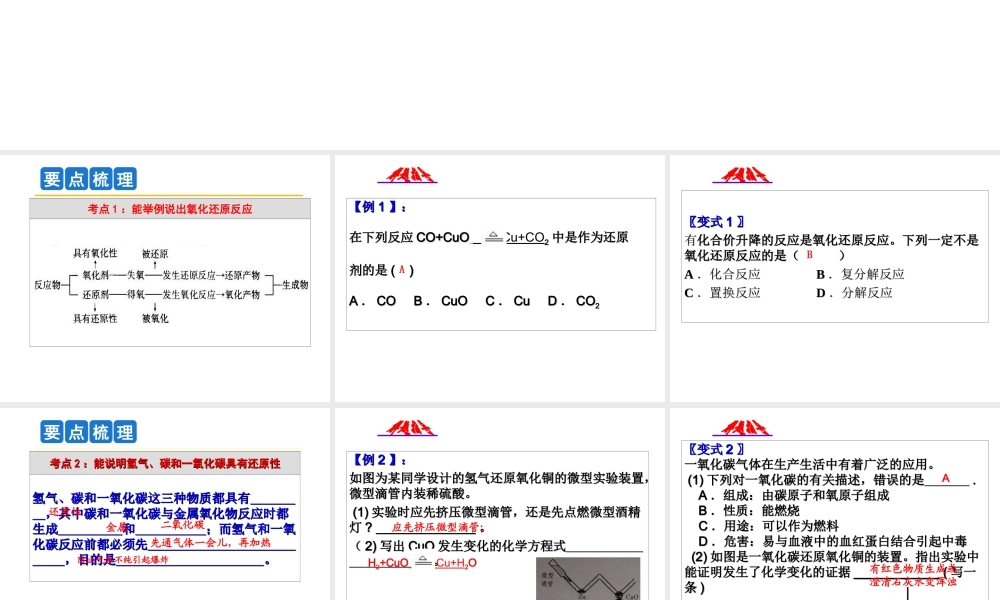Click the 考点2：能说明氢气、碳和一氧化碳具有还原性 banner
Image resolution: width=1000 pixels, height=600 pixels.
[165, 464]
